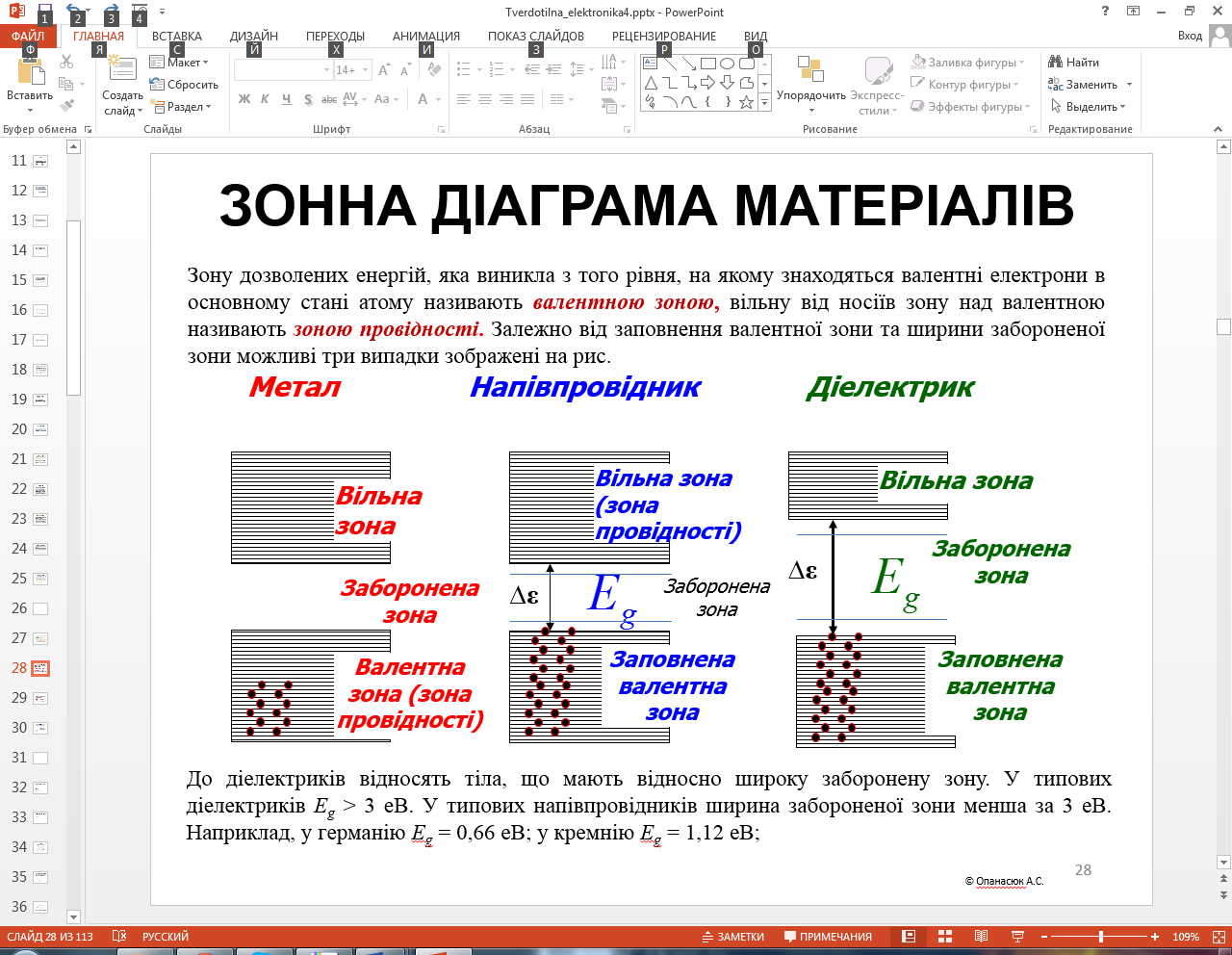Select the oval shape in shapes gallery
This screenshot has width=1232, height=955.
727,64
